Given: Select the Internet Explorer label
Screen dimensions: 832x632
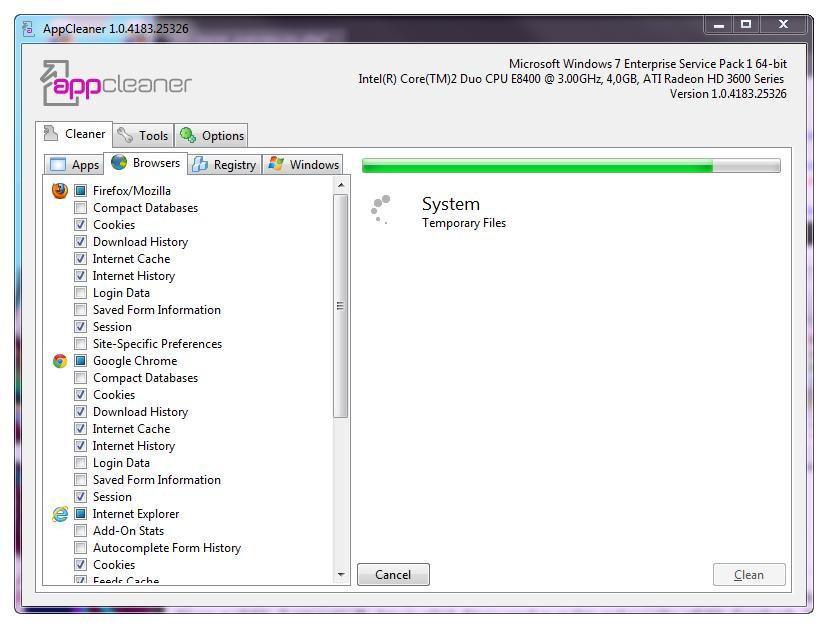Looking at the screenshot, I should [x=136, y=514].
